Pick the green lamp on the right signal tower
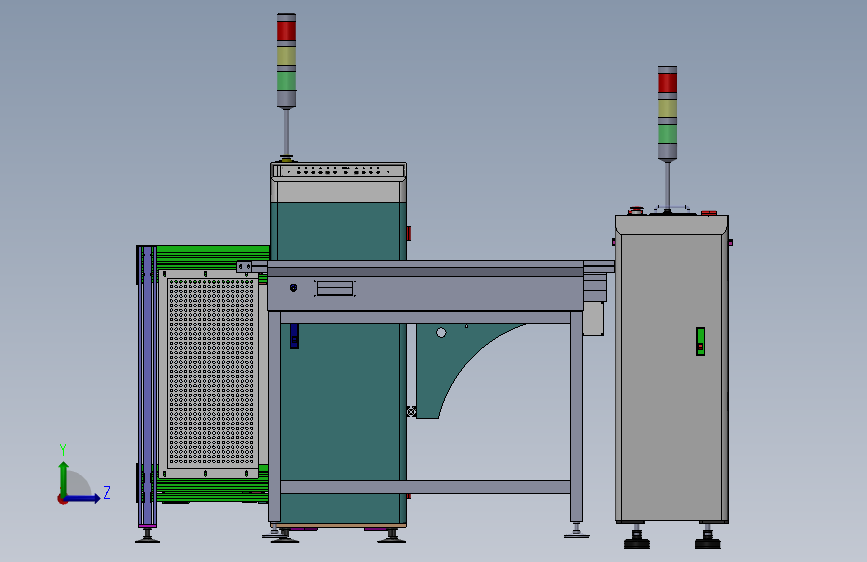This screenshot has width=867, height=562. pyautogui.click(x=667, y=134)
